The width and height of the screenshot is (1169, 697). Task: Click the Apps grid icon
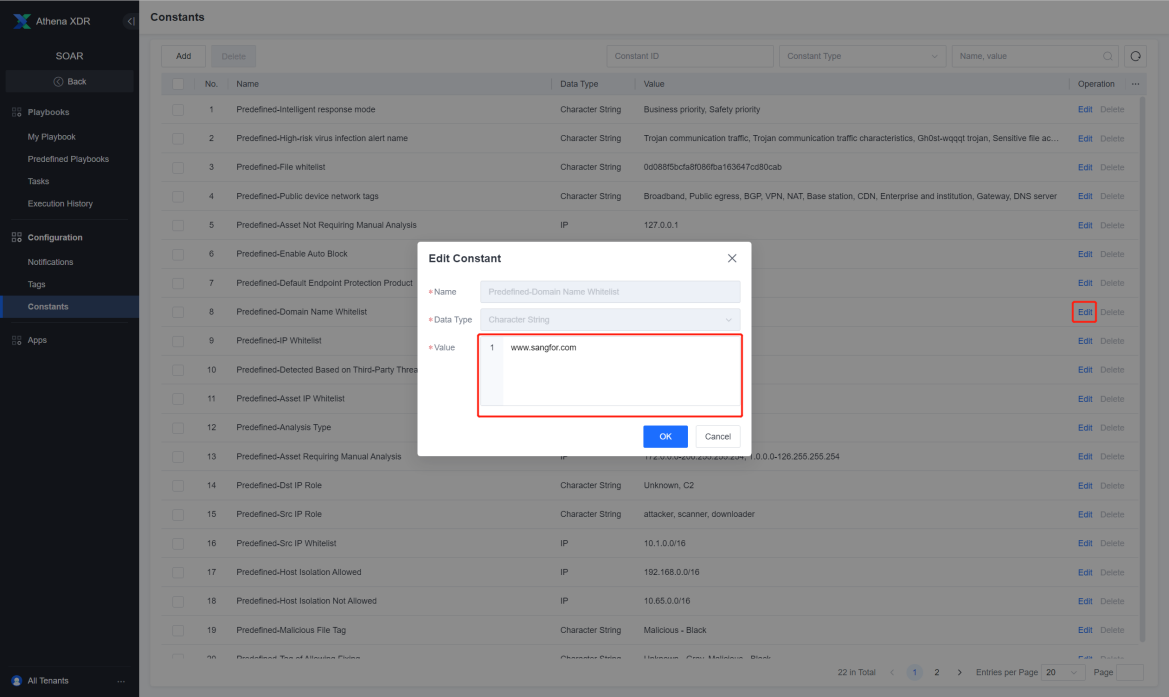pos(16,340)
